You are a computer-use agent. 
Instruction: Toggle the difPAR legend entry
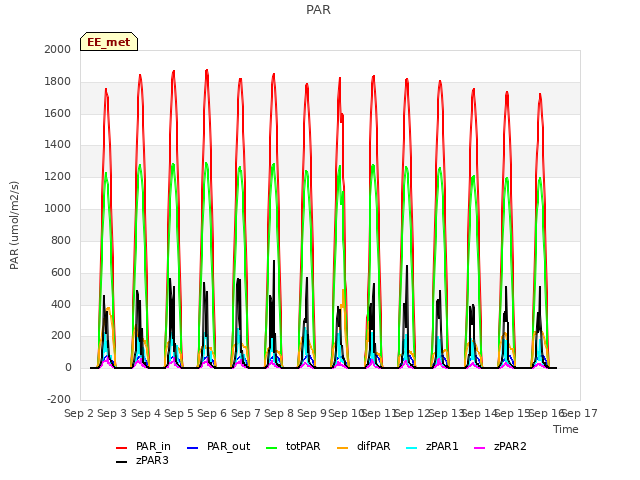click(x=364, y=447)
